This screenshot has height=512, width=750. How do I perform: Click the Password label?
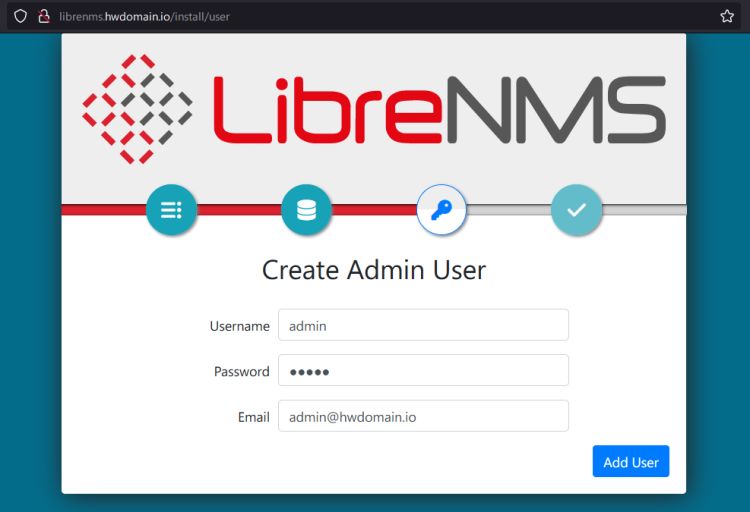242,371
